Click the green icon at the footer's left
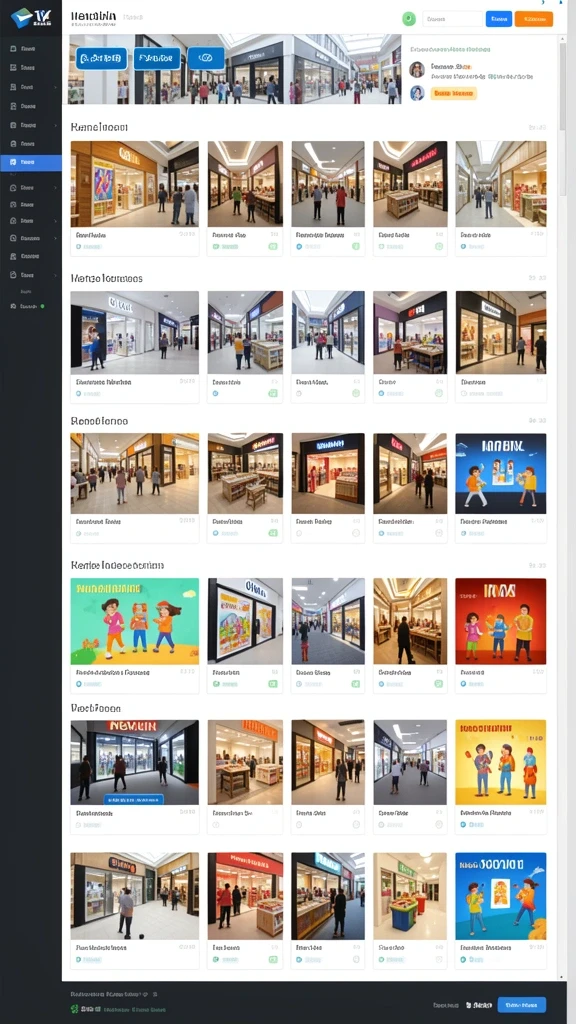 tap(76, 1010)
